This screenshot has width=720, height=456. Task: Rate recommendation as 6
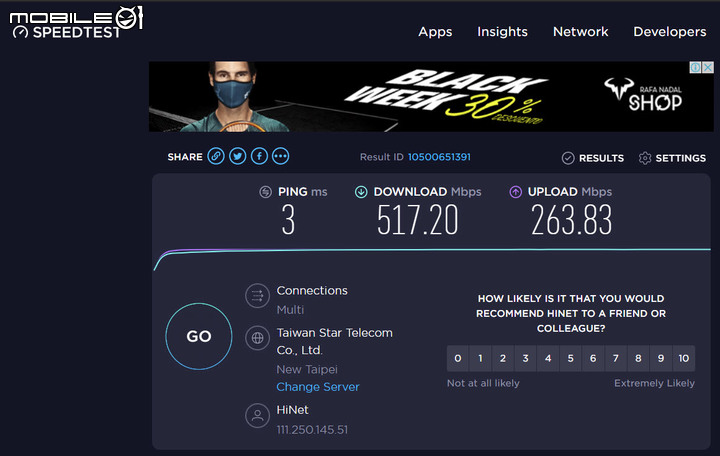coord(593,358)
